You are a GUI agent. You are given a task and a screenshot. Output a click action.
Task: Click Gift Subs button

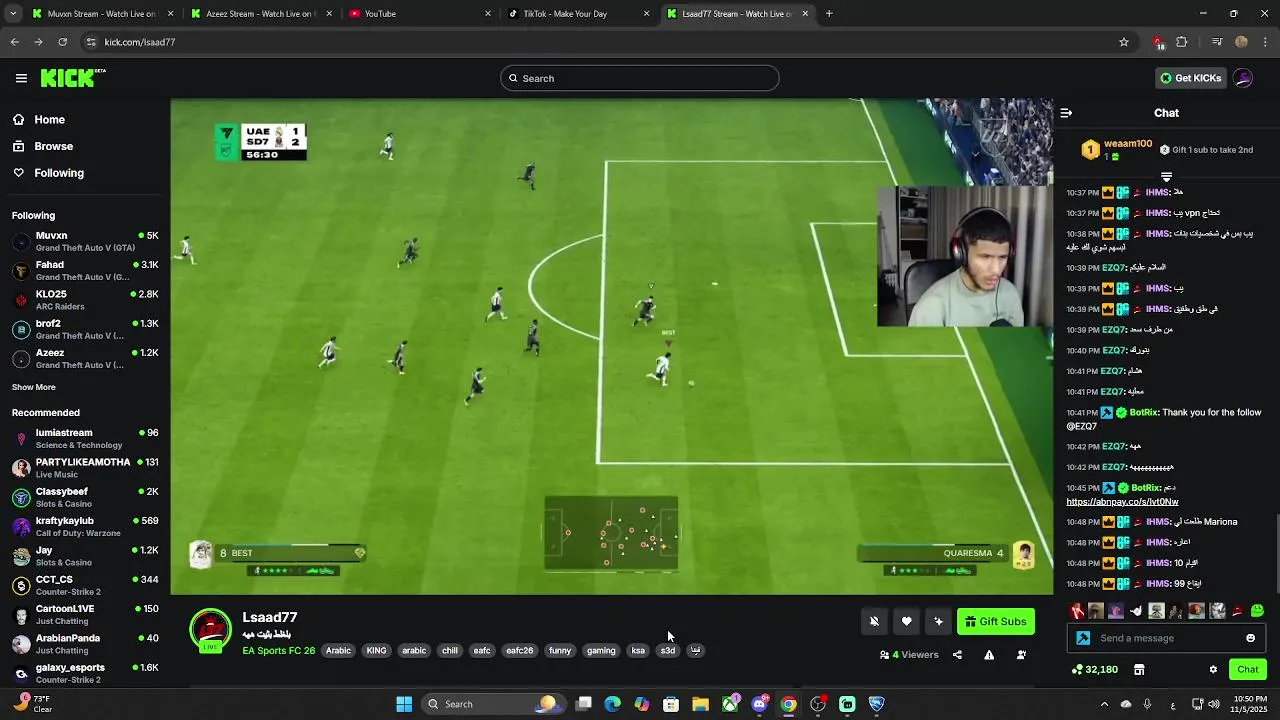tap(996, 622)
